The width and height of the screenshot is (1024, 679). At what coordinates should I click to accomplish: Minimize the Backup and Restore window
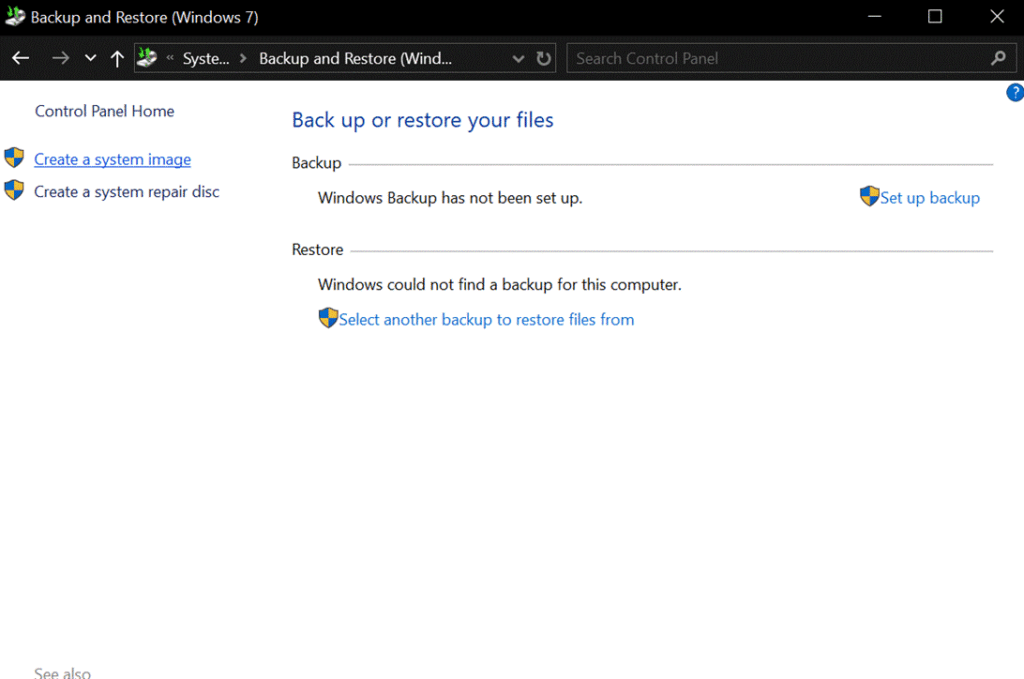874,16
